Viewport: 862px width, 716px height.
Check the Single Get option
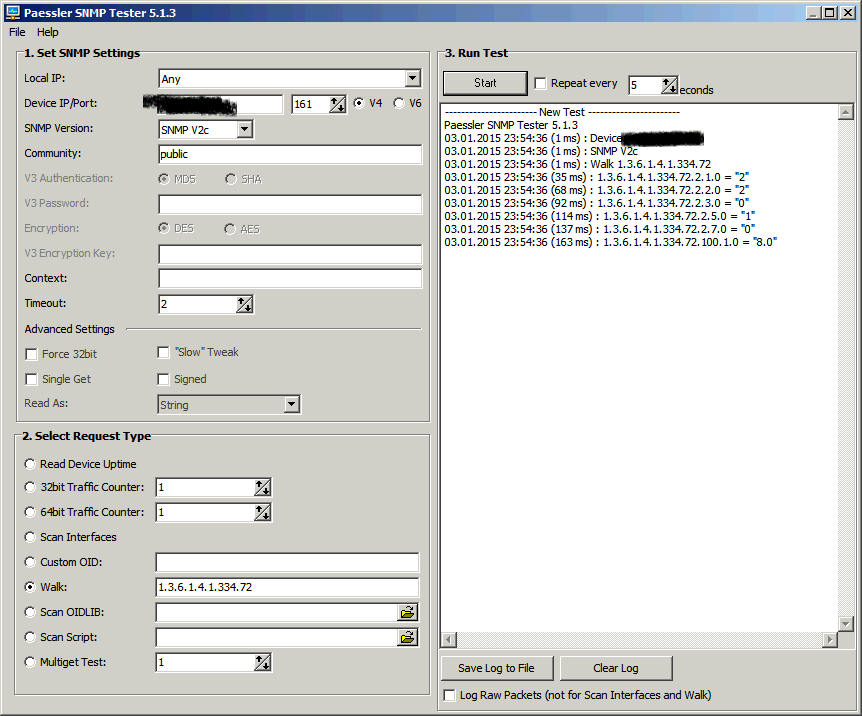coord(31,379)
